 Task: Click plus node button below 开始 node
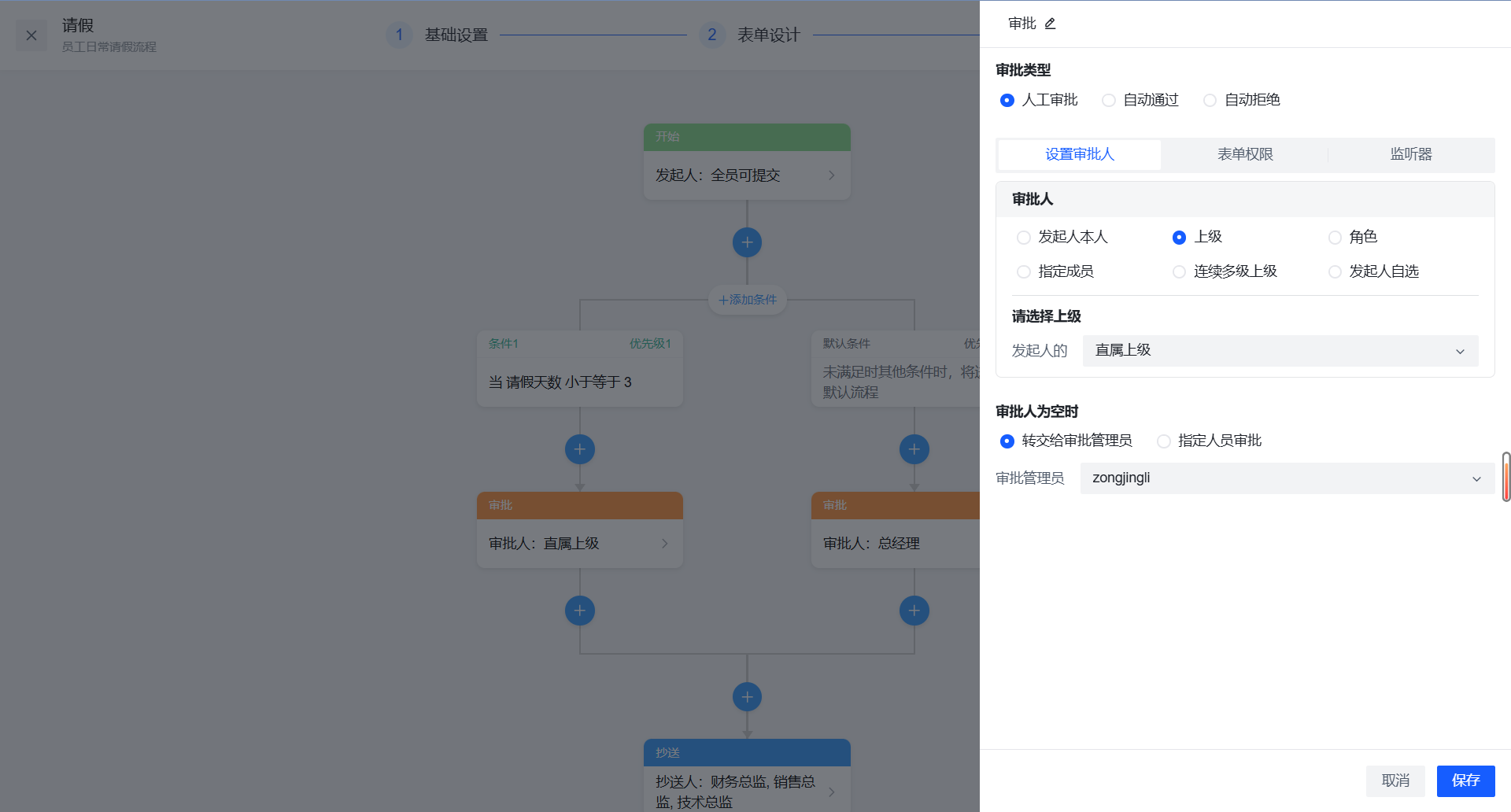[747, 242]
